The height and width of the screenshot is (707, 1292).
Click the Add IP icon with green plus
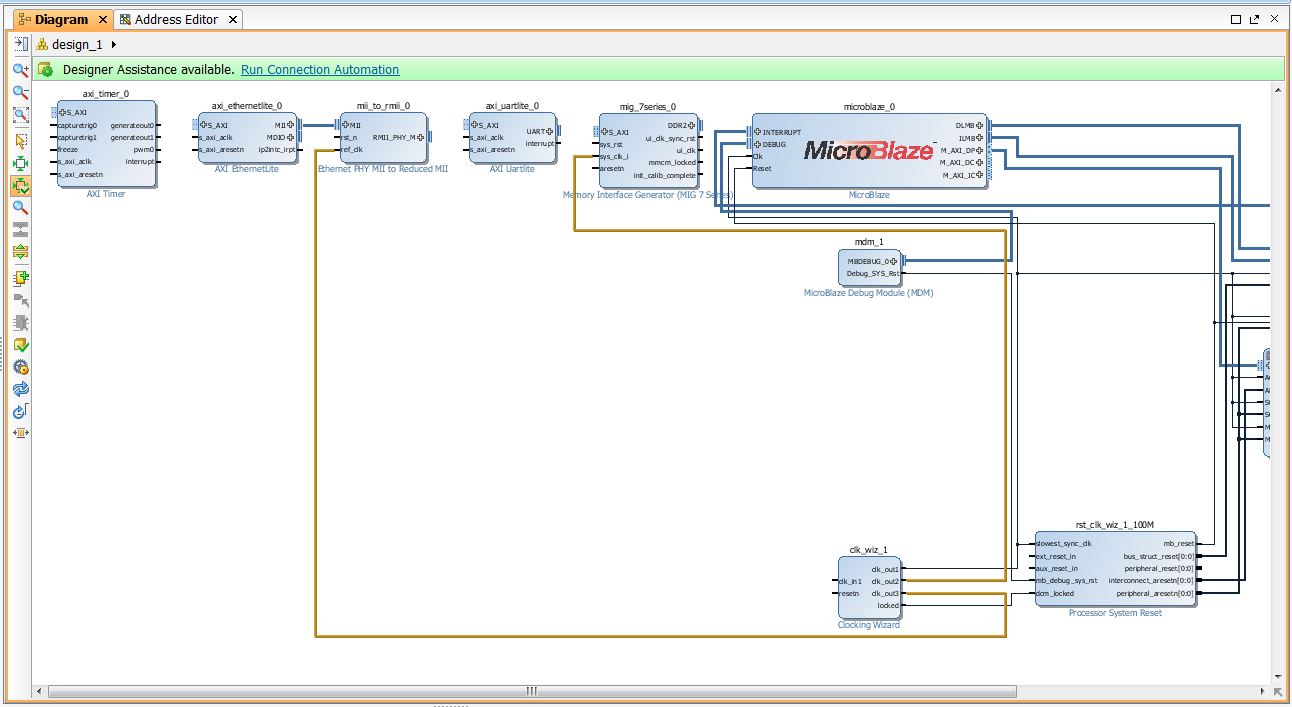point(20,278)
